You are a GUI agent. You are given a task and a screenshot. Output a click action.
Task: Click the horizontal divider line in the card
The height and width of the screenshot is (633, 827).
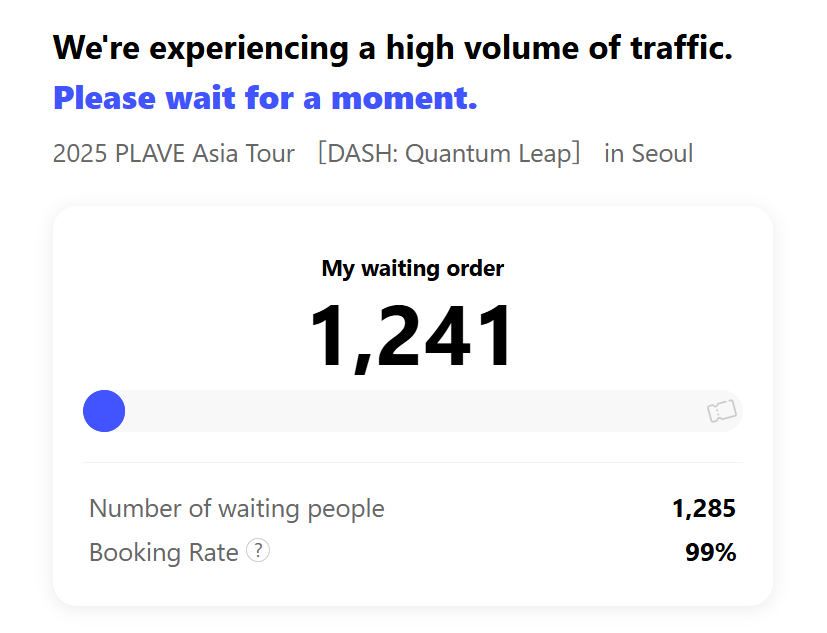tap(412, 463)
